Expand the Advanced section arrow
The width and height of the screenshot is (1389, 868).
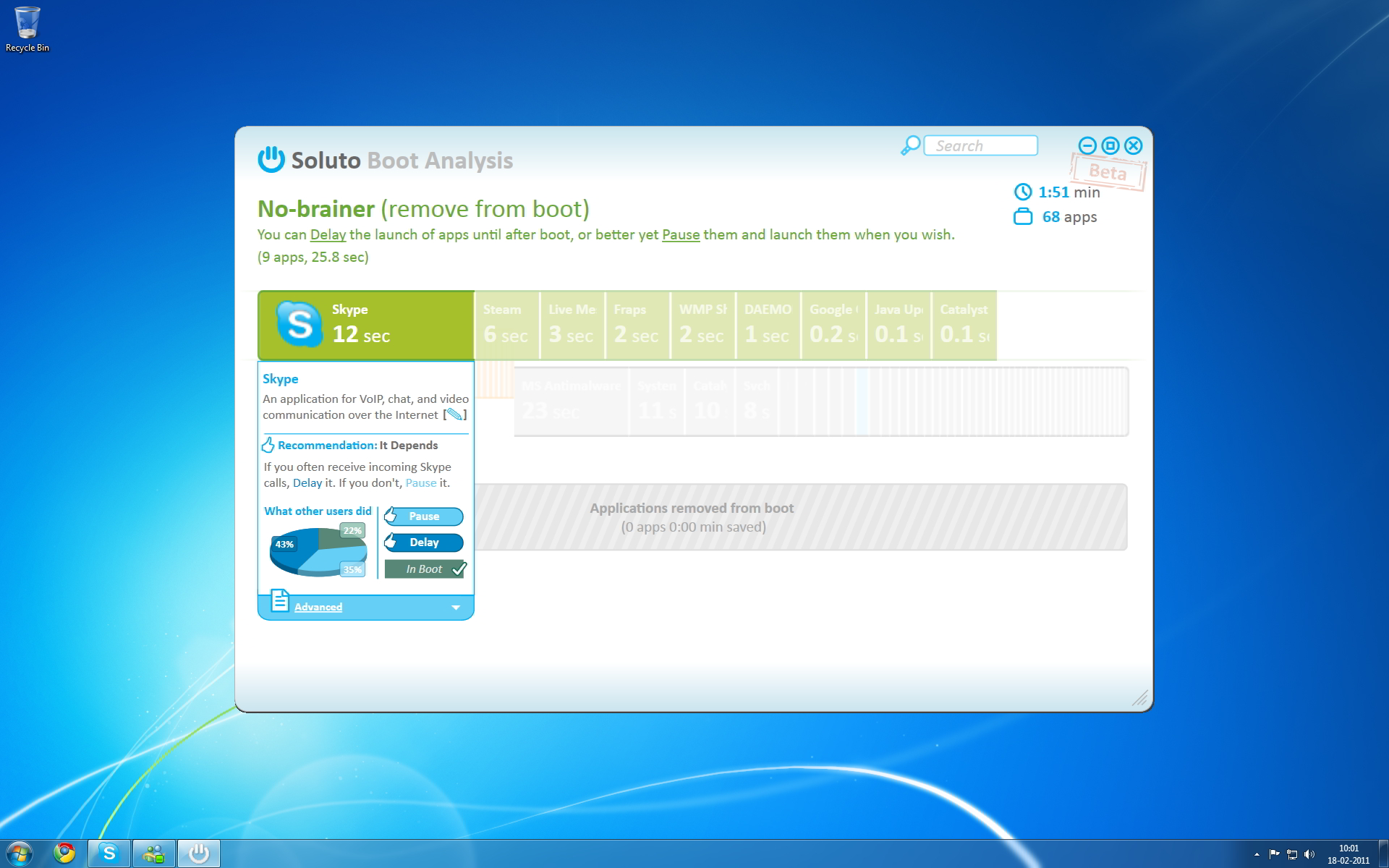pyautogui.click(x=456, y=608)
